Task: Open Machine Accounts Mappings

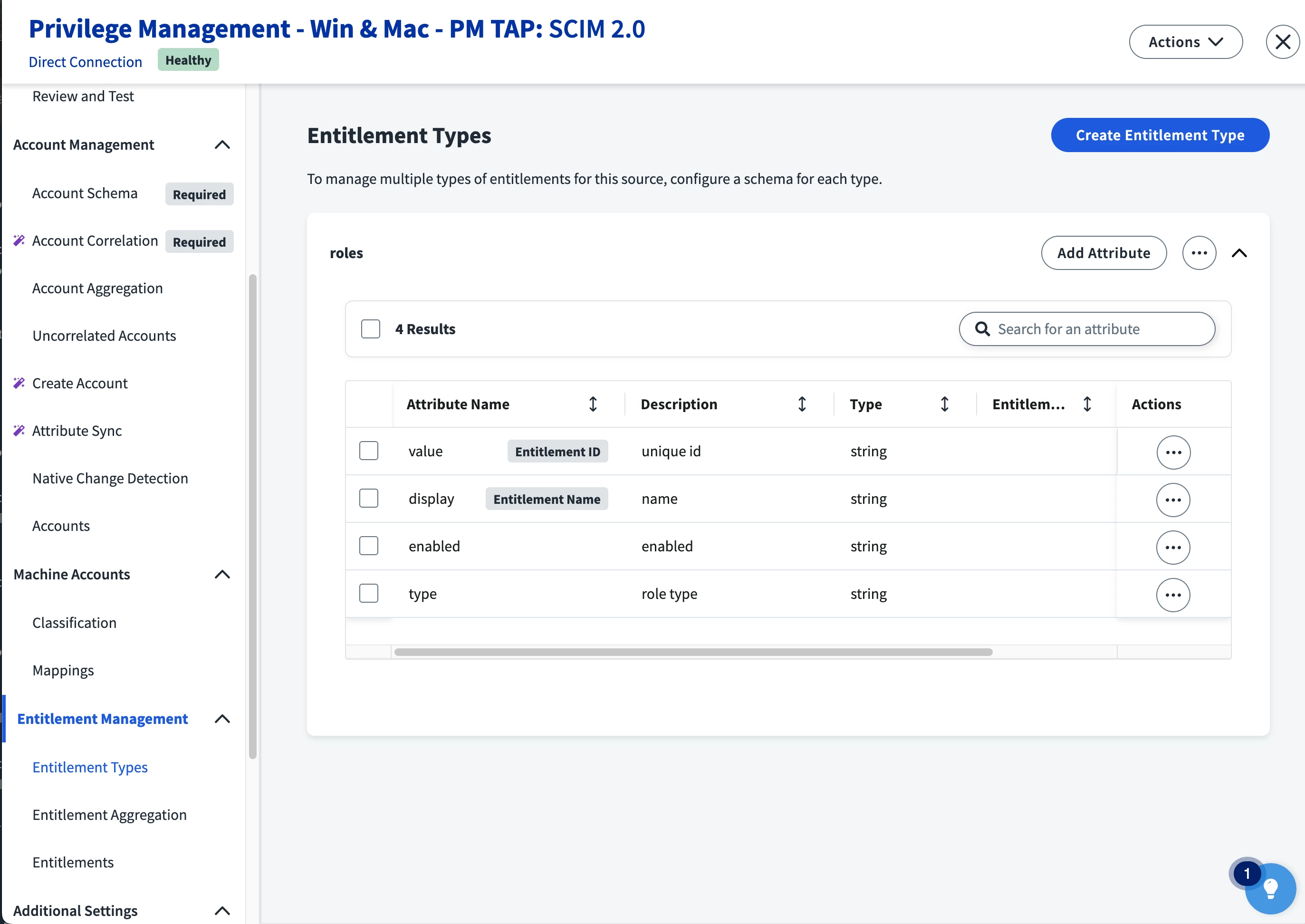Action: click(x=63, y=671)
